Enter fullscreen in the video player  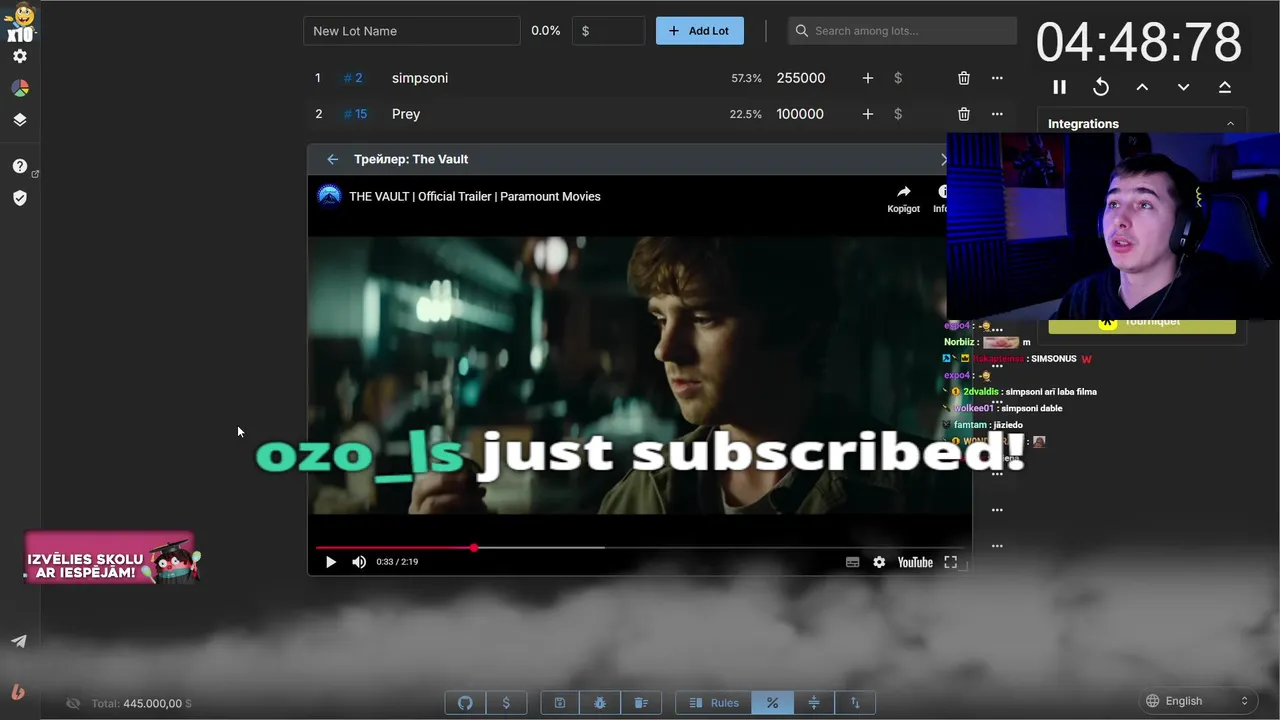pyautogui.click(x=951, y=562)
